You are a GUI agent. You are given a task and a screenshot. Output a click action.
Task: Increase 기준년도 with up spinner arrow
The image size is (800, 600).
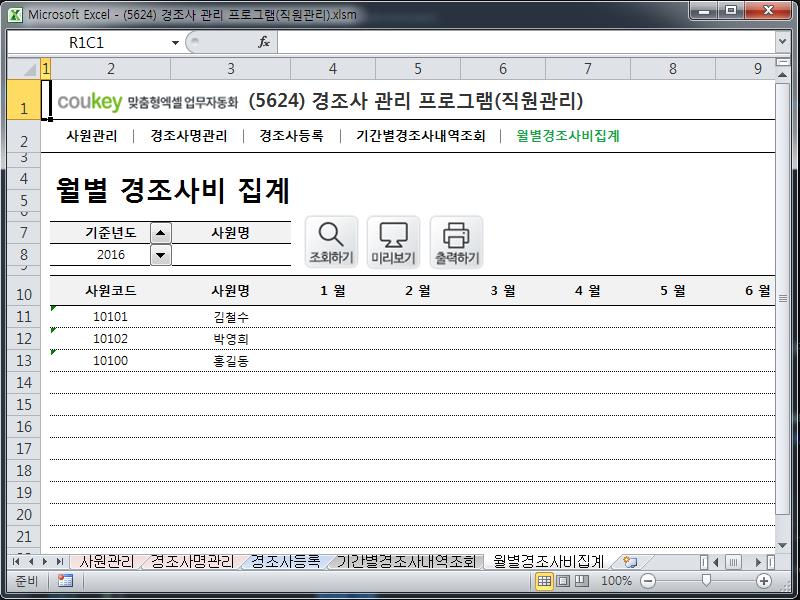[x=161, y=233]
